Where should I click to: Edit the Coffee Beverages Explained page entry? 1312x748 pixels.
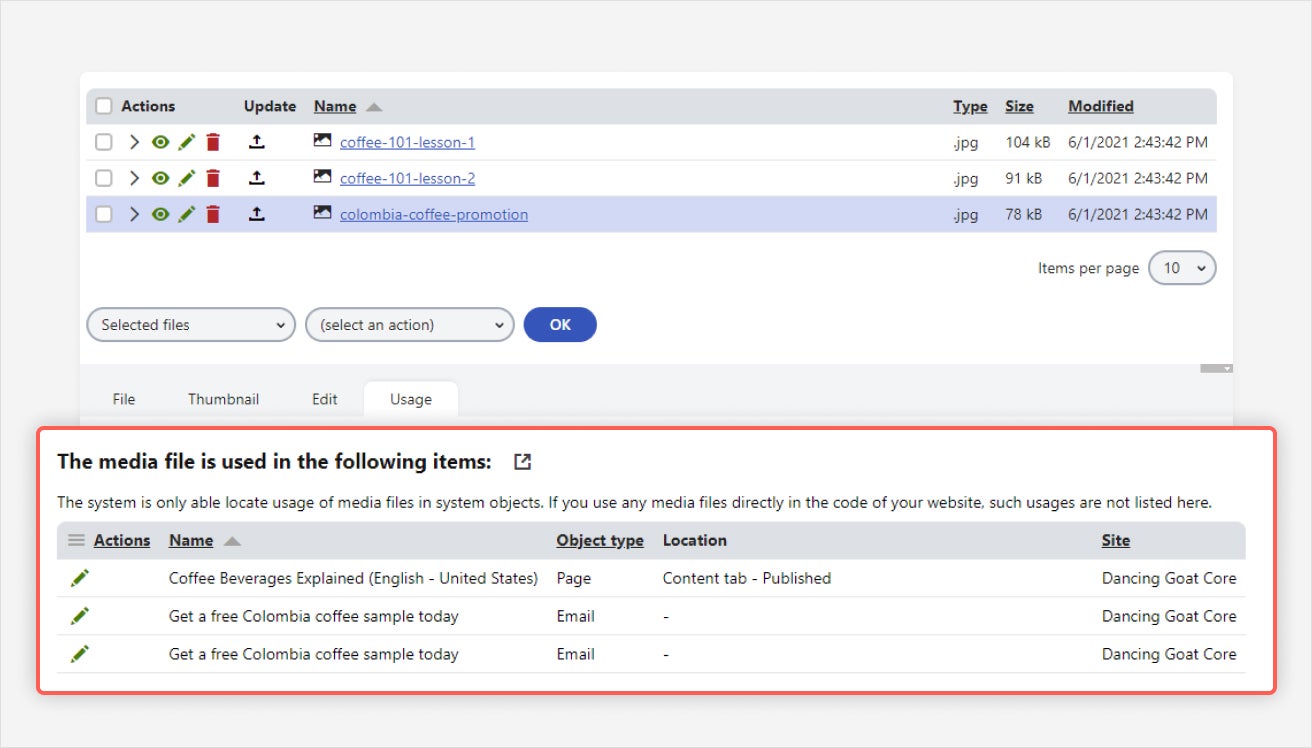click(80, 578)
